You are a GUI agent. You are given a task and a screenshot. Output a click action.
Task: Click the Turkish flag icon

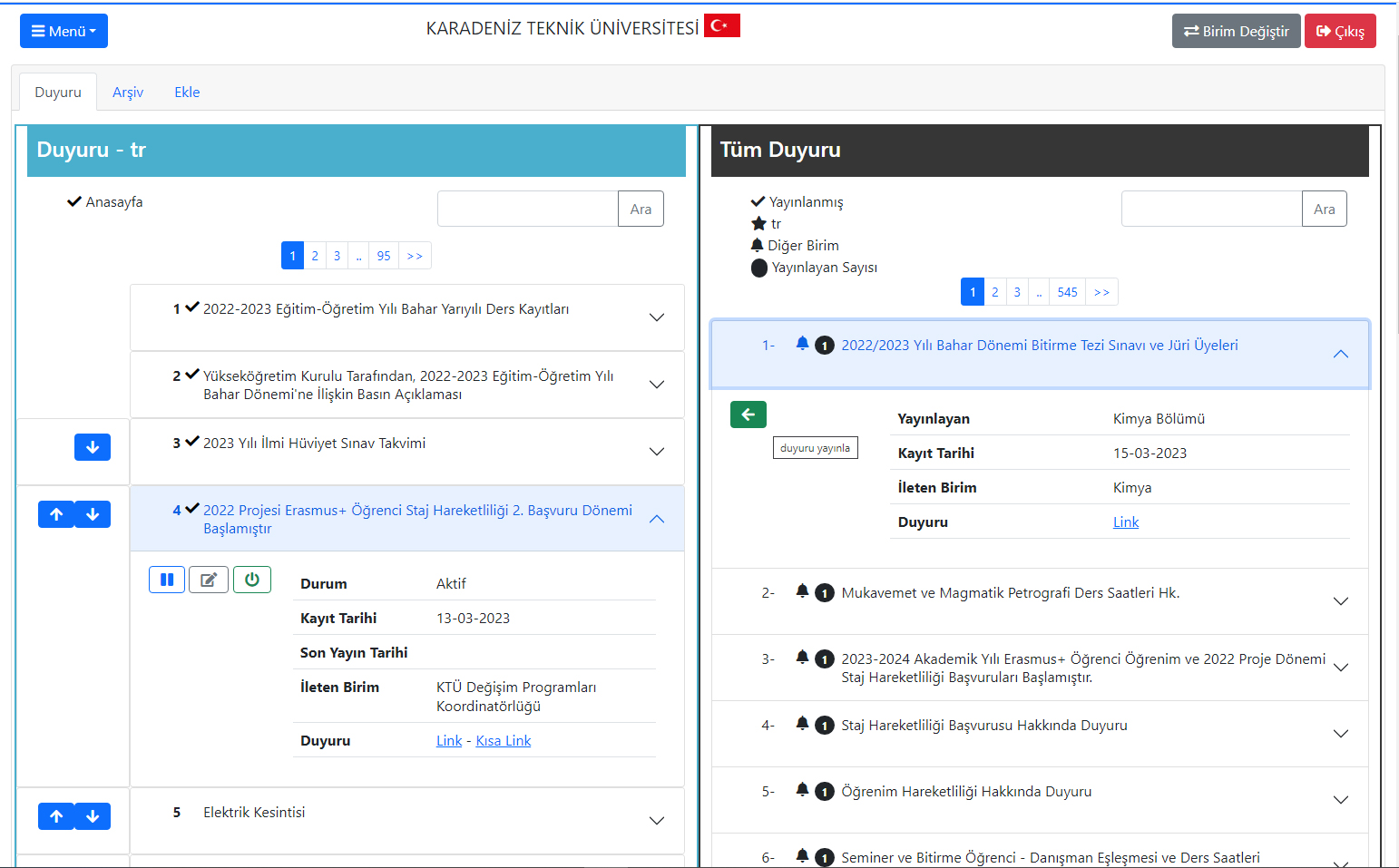722,25
